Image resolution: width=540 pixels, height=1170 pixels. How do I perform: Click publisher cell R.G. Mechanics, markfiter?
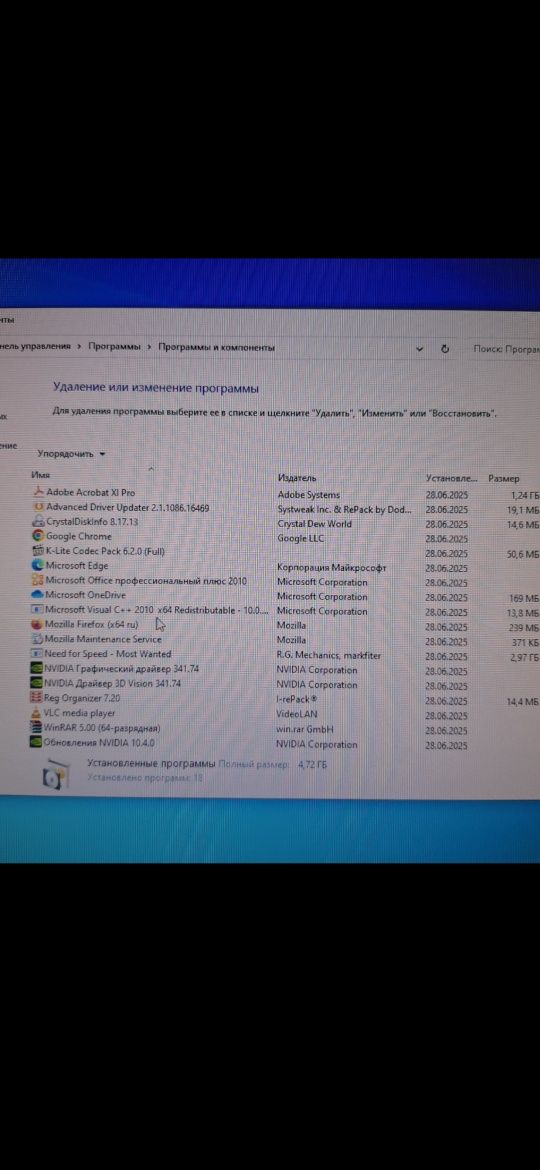click(328, 656)
